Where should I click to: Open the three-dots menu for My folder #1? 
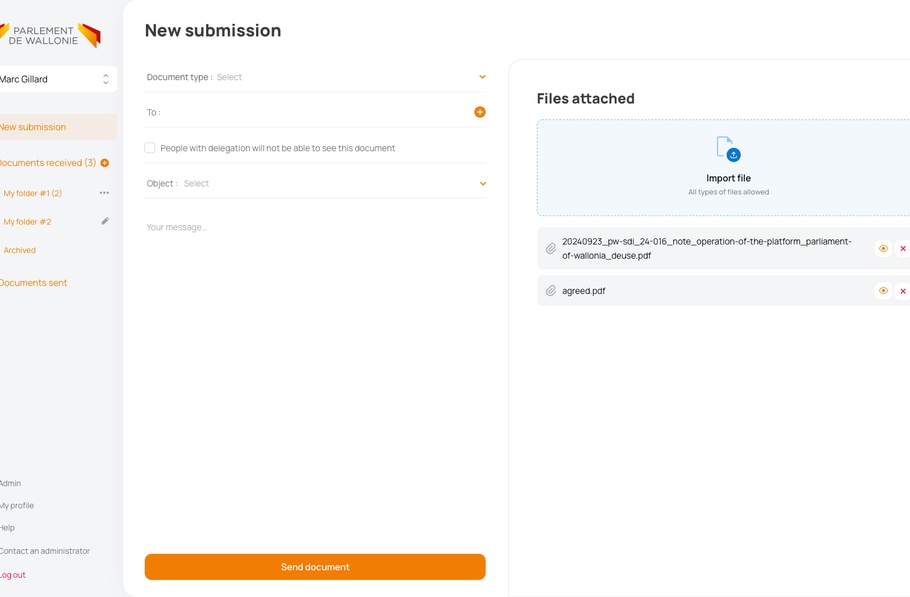(x=104, y=193)
